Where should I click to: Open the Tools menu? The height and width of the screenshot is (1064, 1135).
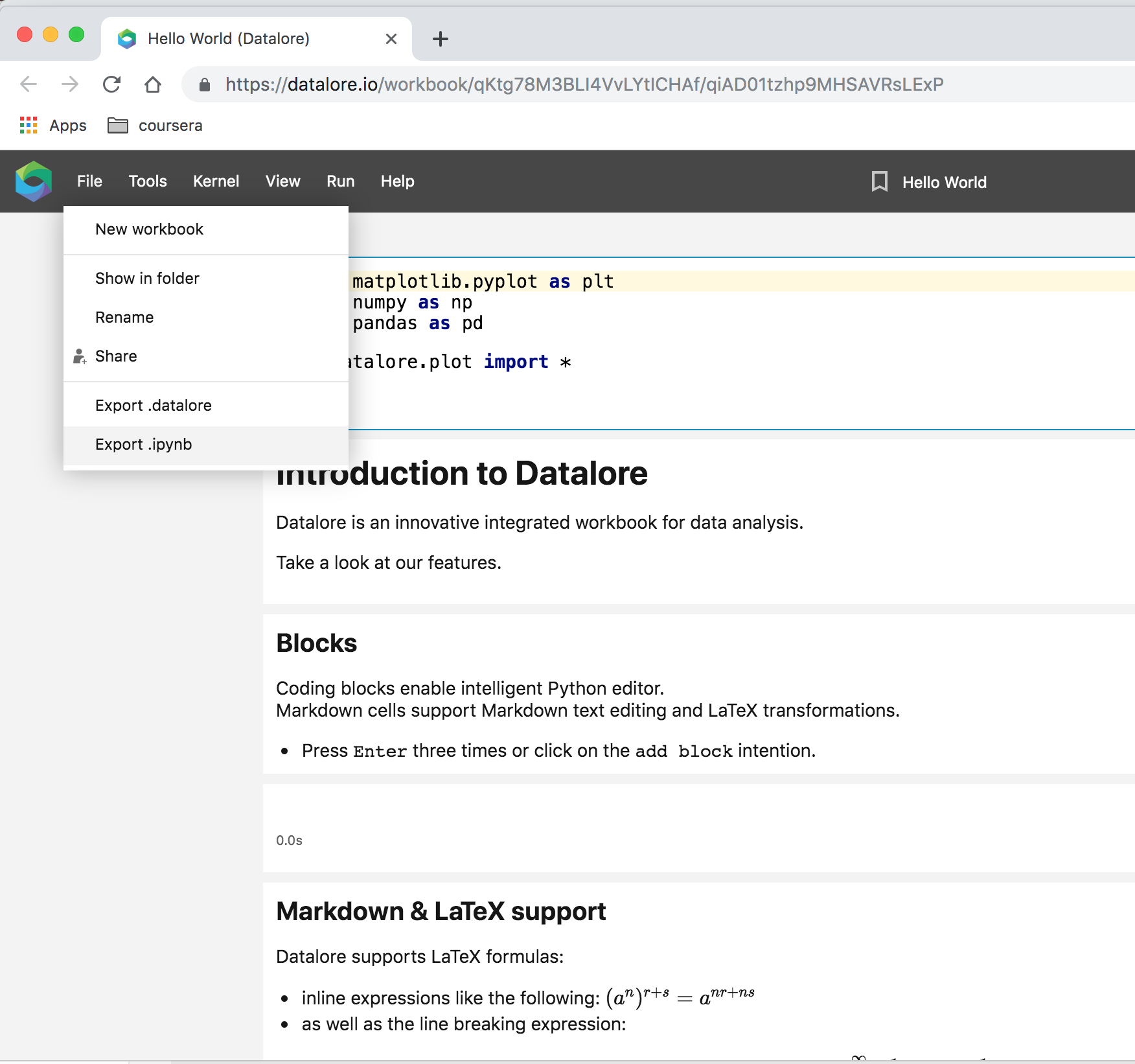click(x=148, y=181)
